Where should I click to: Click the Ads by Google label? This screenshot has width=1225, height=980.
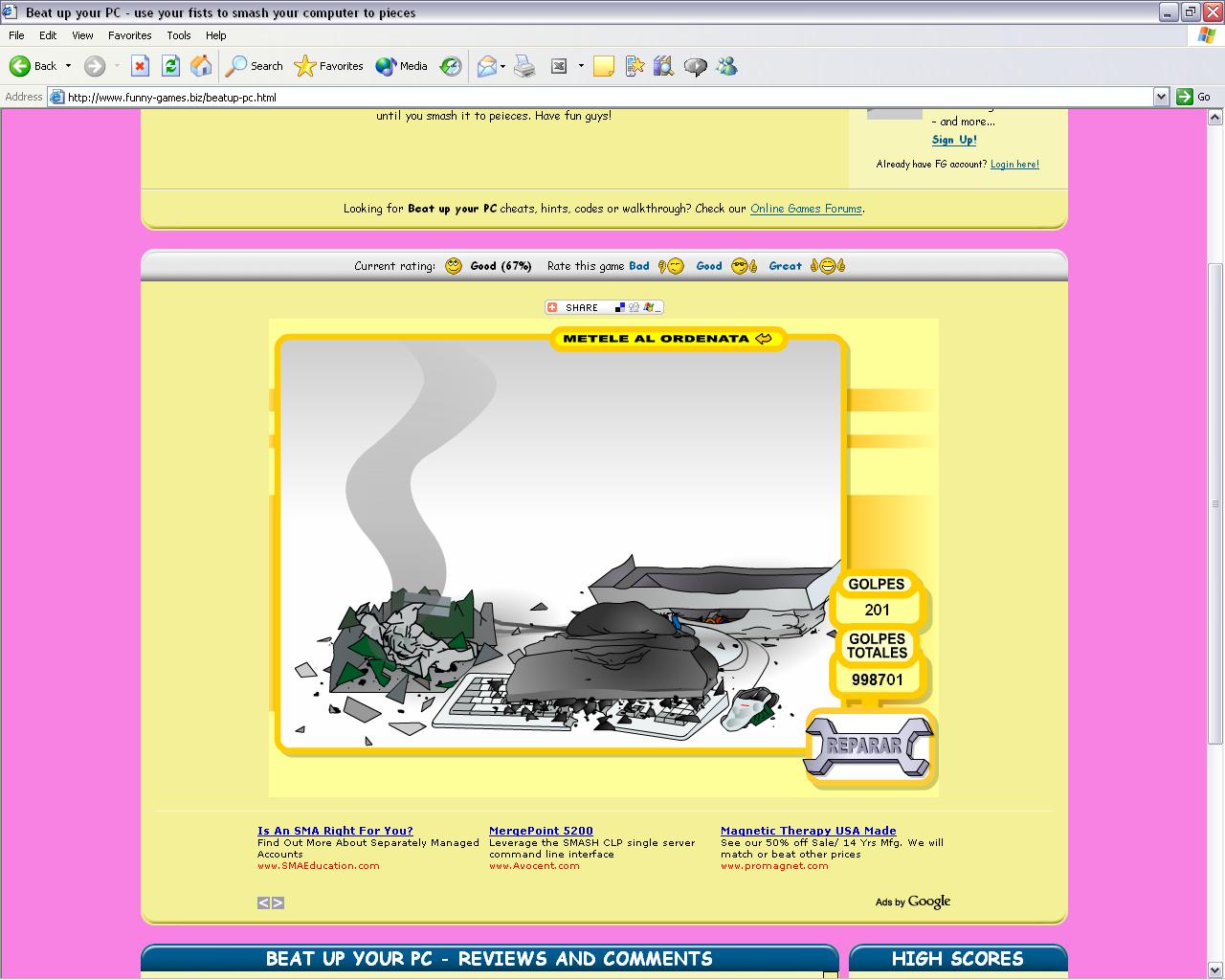click(913, 902)
